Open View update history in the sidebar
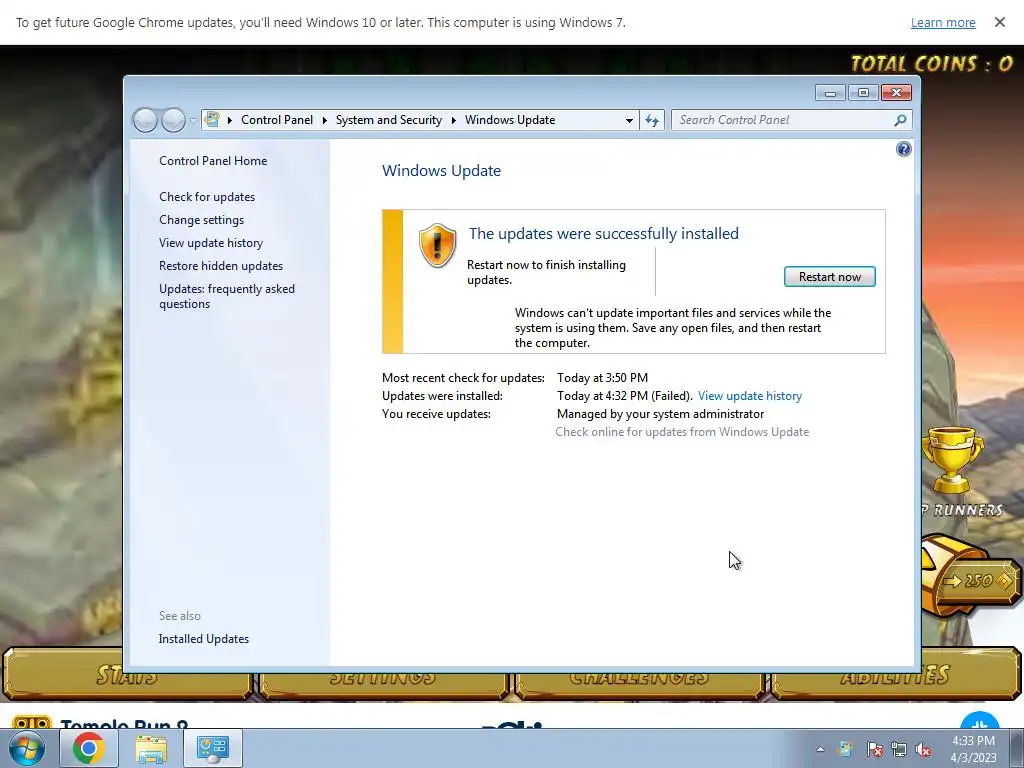 click(x=211, y=243)
